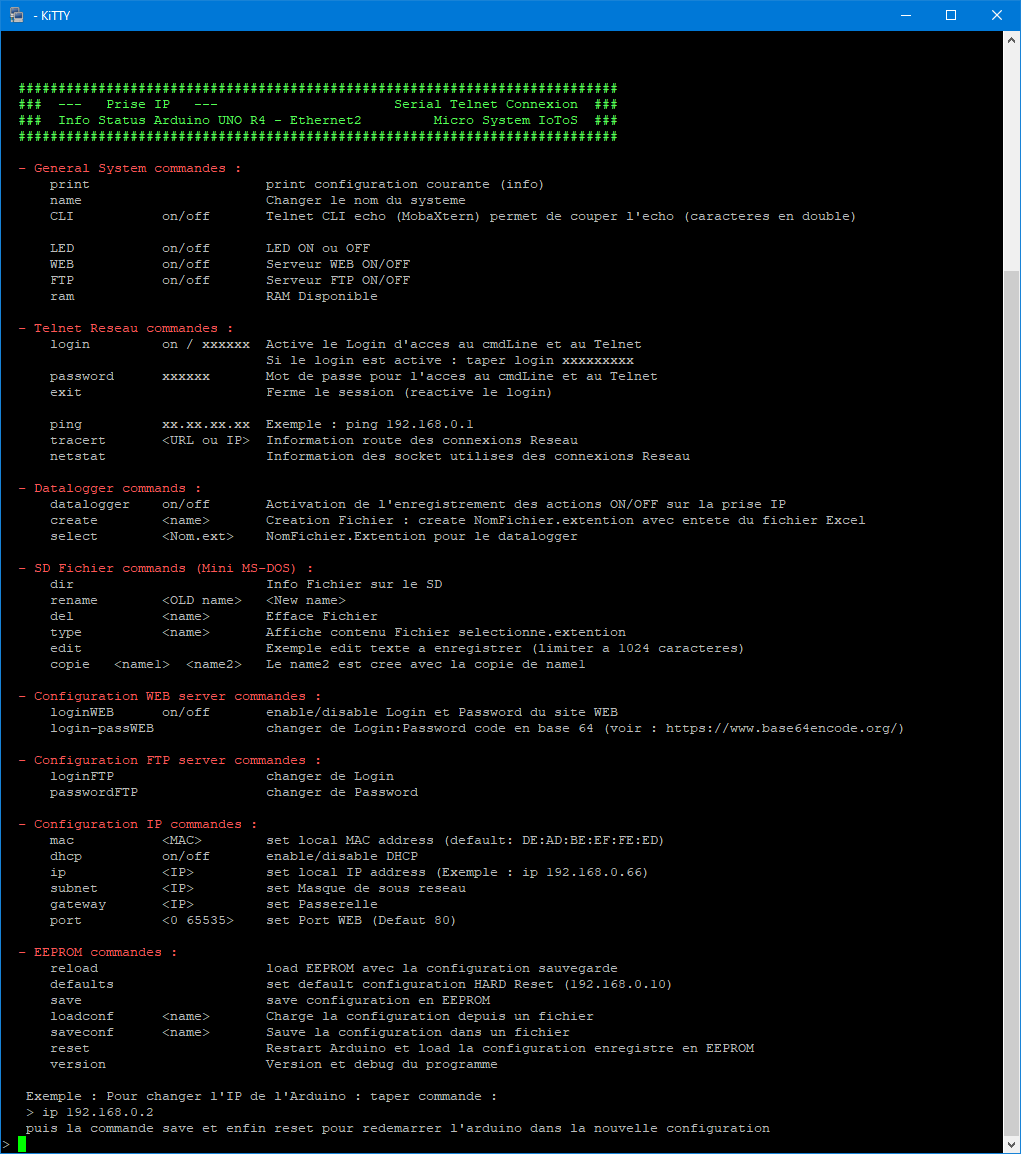Click the KiTTY app icon in title bar

click(x=16, y=15)
